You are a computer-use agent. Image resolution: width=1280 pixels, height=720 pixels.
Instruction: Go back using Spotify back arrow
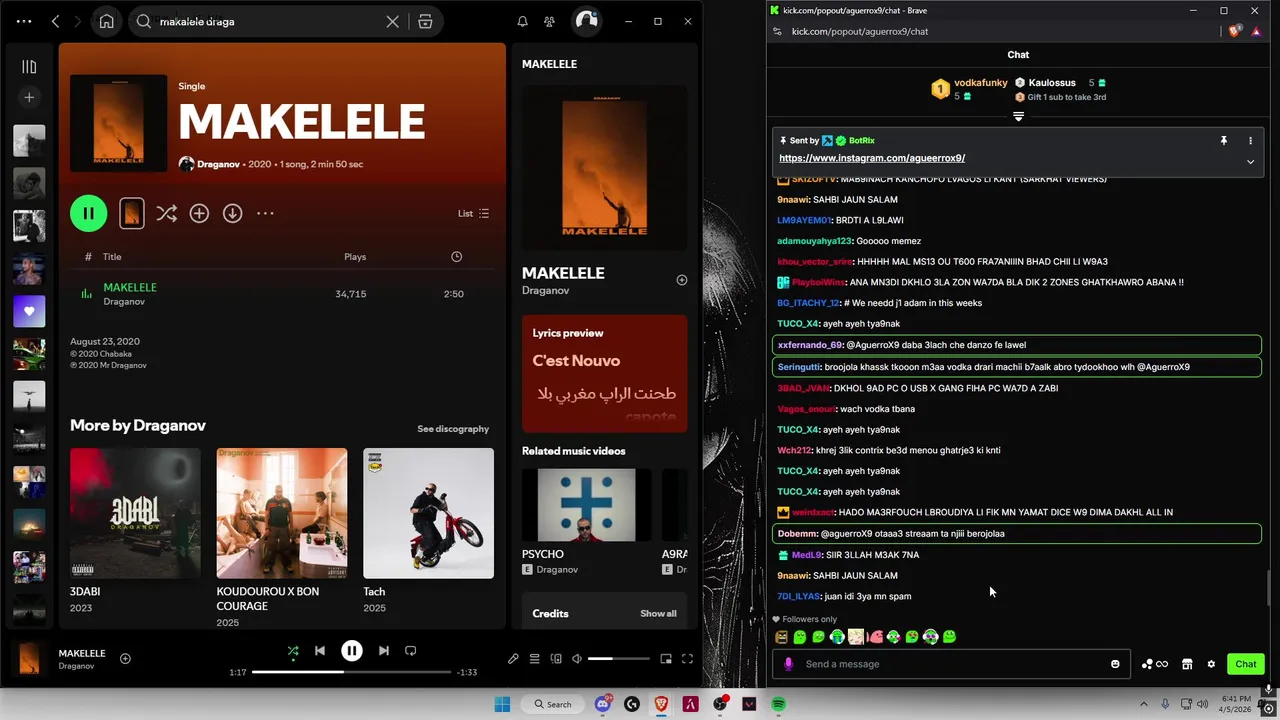[x=55, y=21]
